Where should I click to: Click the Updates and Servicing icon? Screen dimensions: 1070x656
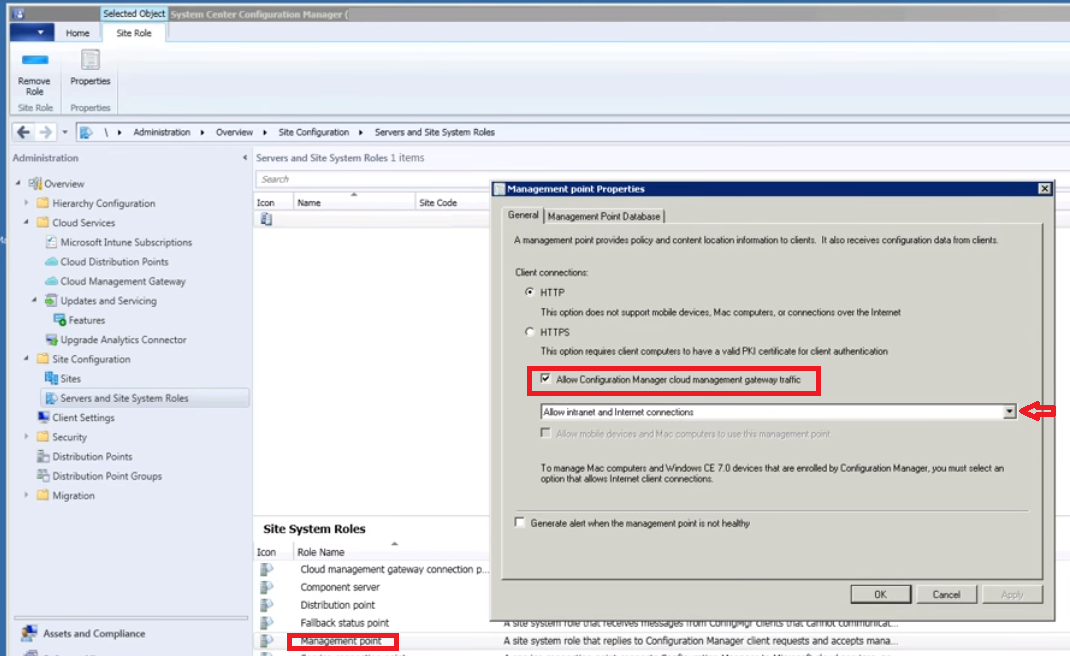tap(51, 300)
